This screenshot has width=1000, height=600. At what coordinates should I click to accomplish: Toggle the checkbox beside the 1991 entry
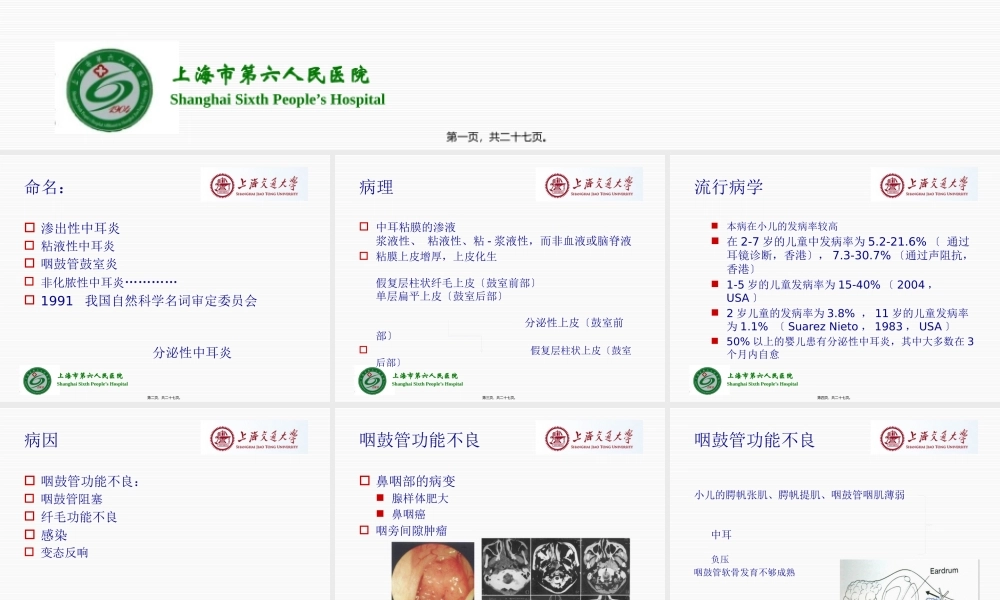(28, 299)
